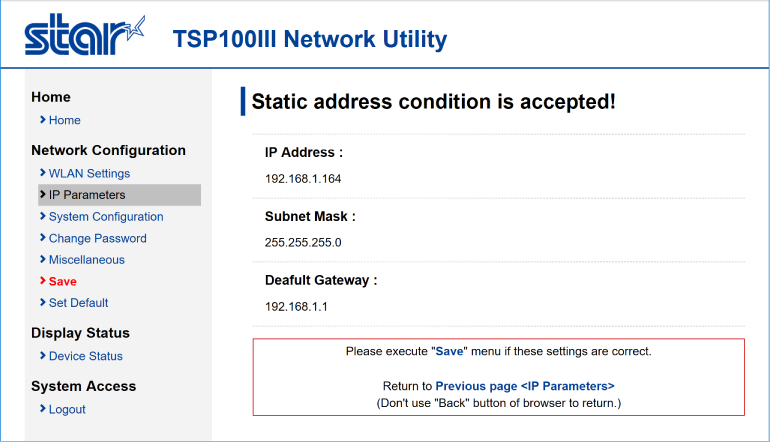Go to System Configuration page
This screenshot has width=770, height=442.
[106, 217]
